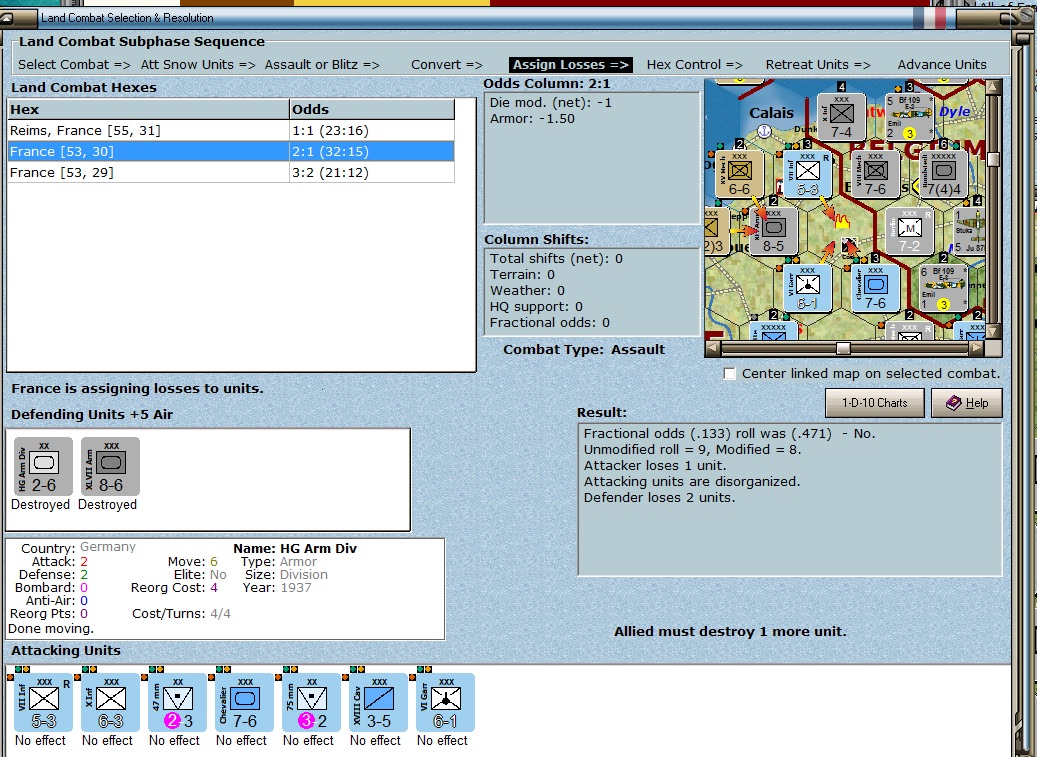Click the 7(4)4 HQ counter on the map
This screenshot has height=757, width=1037.
[x=943, y=174]
